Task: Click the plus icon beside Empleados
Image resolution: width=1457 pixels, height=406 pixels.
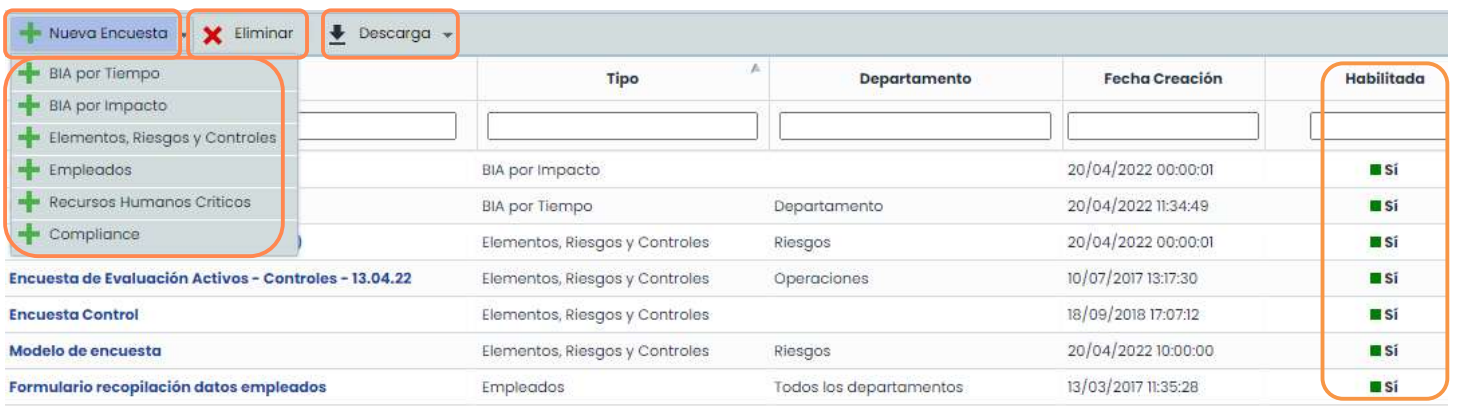Action: pos(30,170)
